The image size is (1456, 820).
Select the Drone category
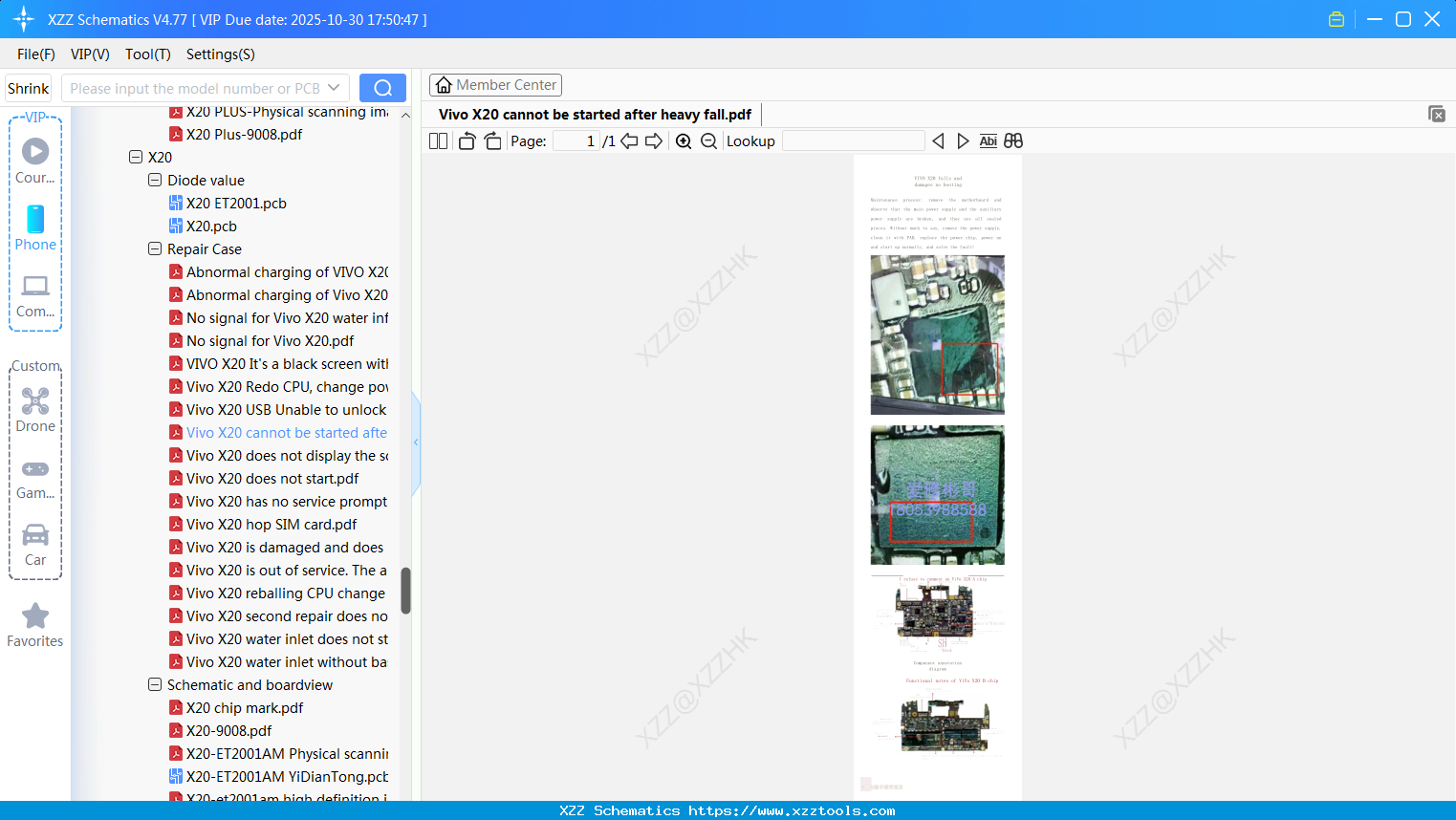[35, 410]
